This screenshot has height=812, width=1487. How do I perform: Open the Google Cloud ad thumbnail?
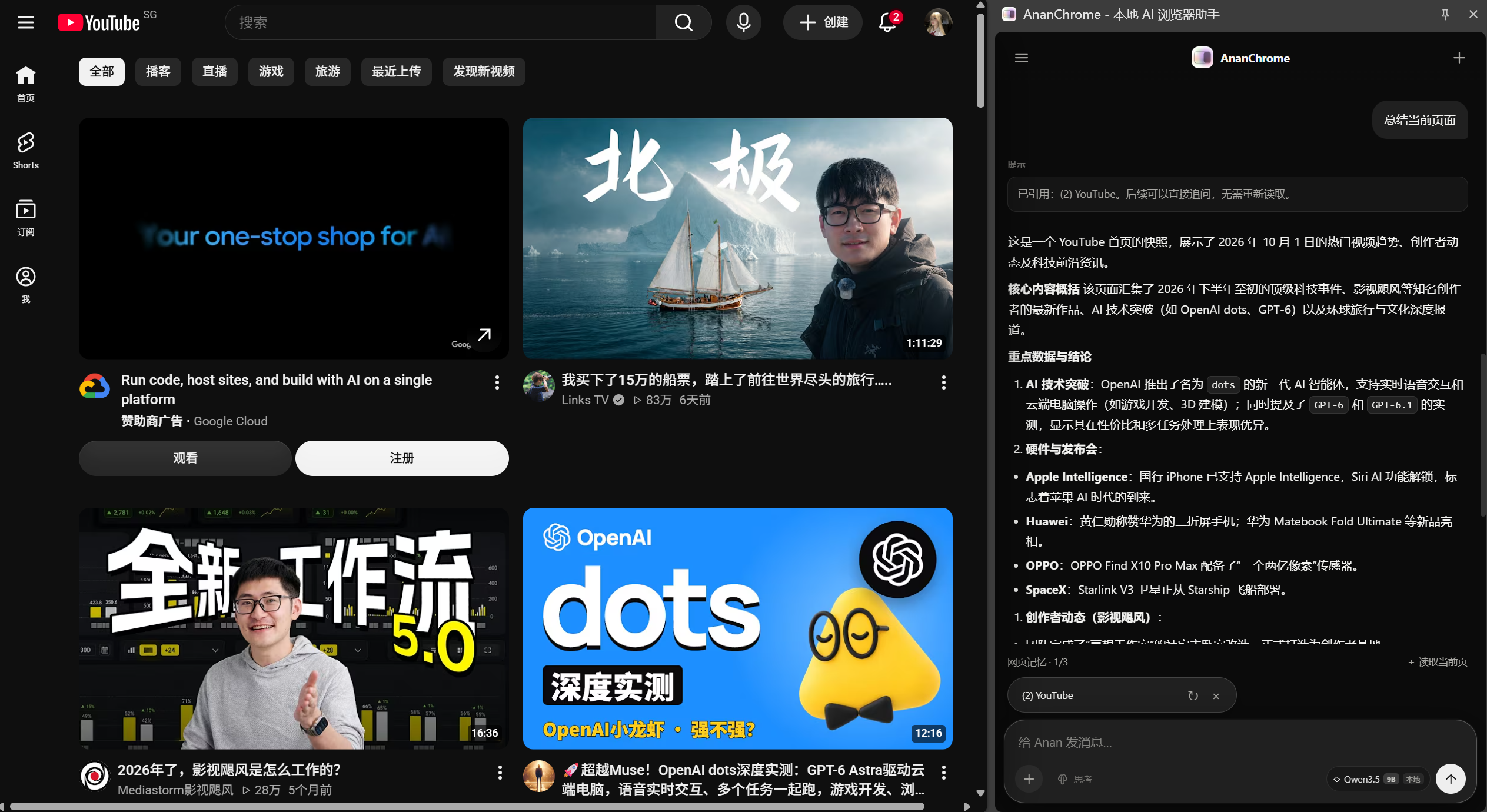(x=294, y=238)
